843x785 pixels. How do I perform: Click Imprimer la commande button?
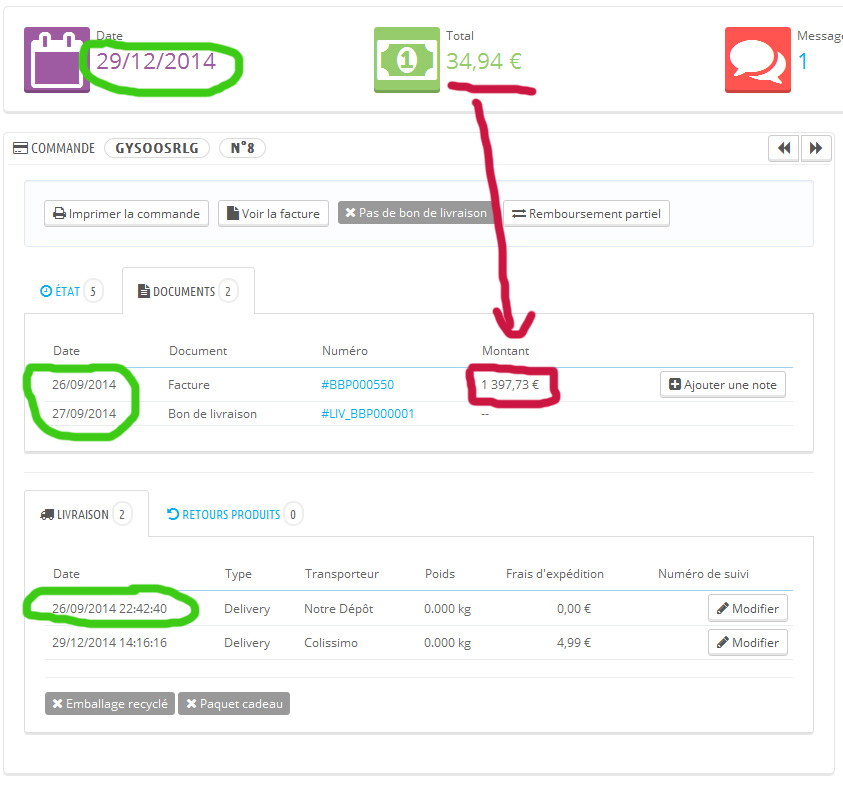click(126, 213)
